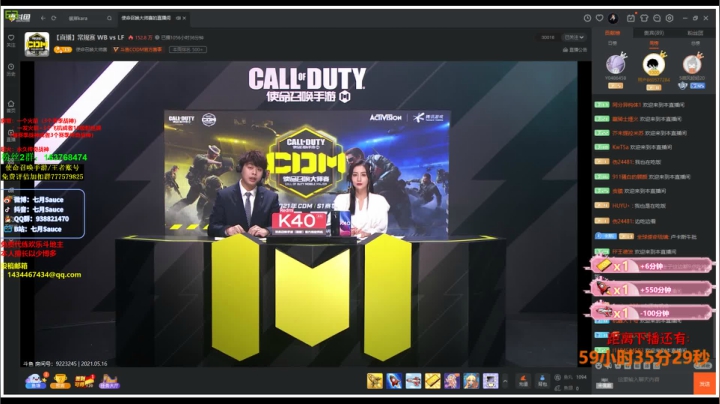This screenshot has height=404, width=720.
Task: Open the purple task hall icon
Action: (x=109, y=381)
